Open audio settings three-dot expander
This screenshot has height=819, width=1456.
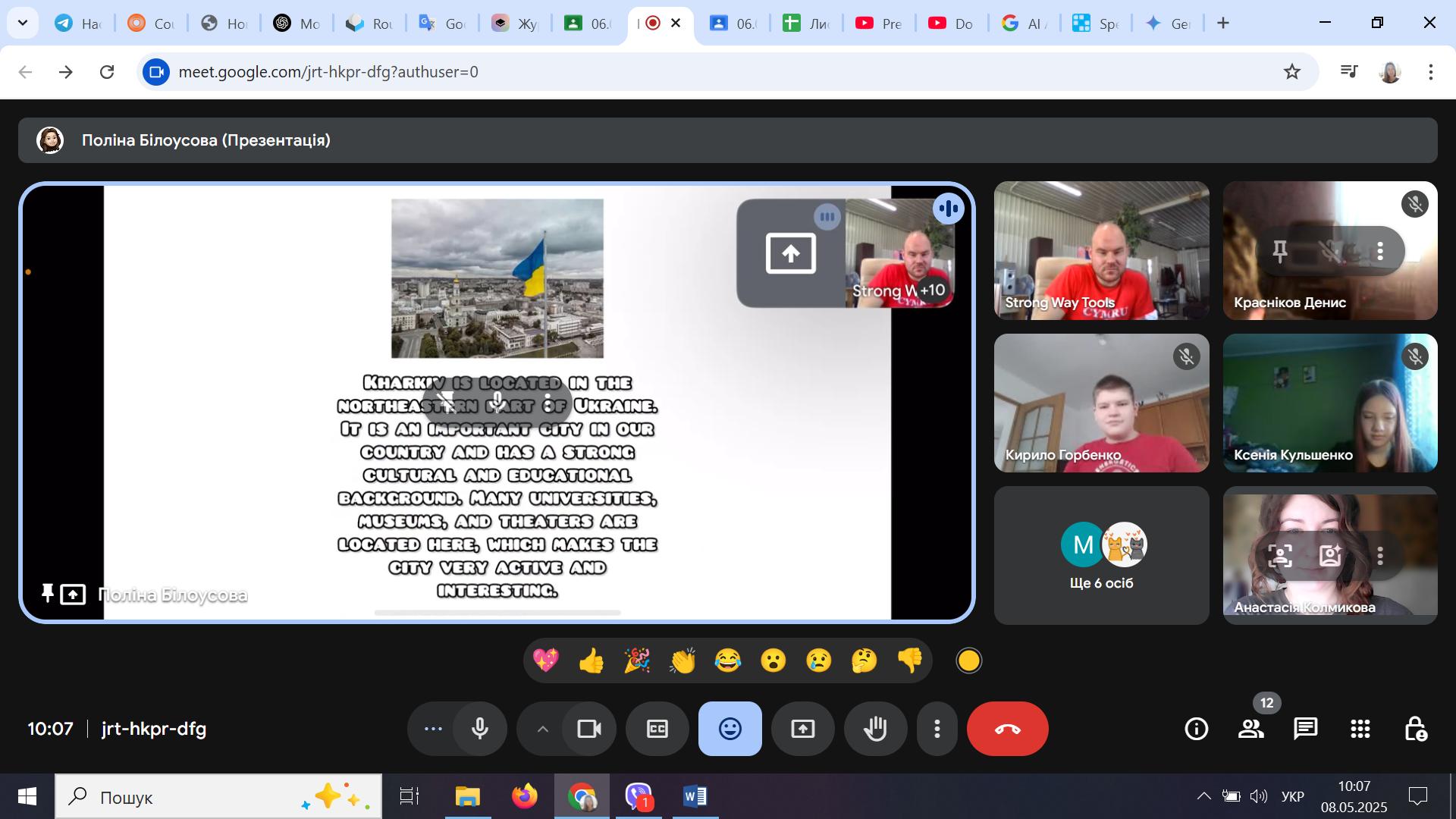click(x=433, y=729)
